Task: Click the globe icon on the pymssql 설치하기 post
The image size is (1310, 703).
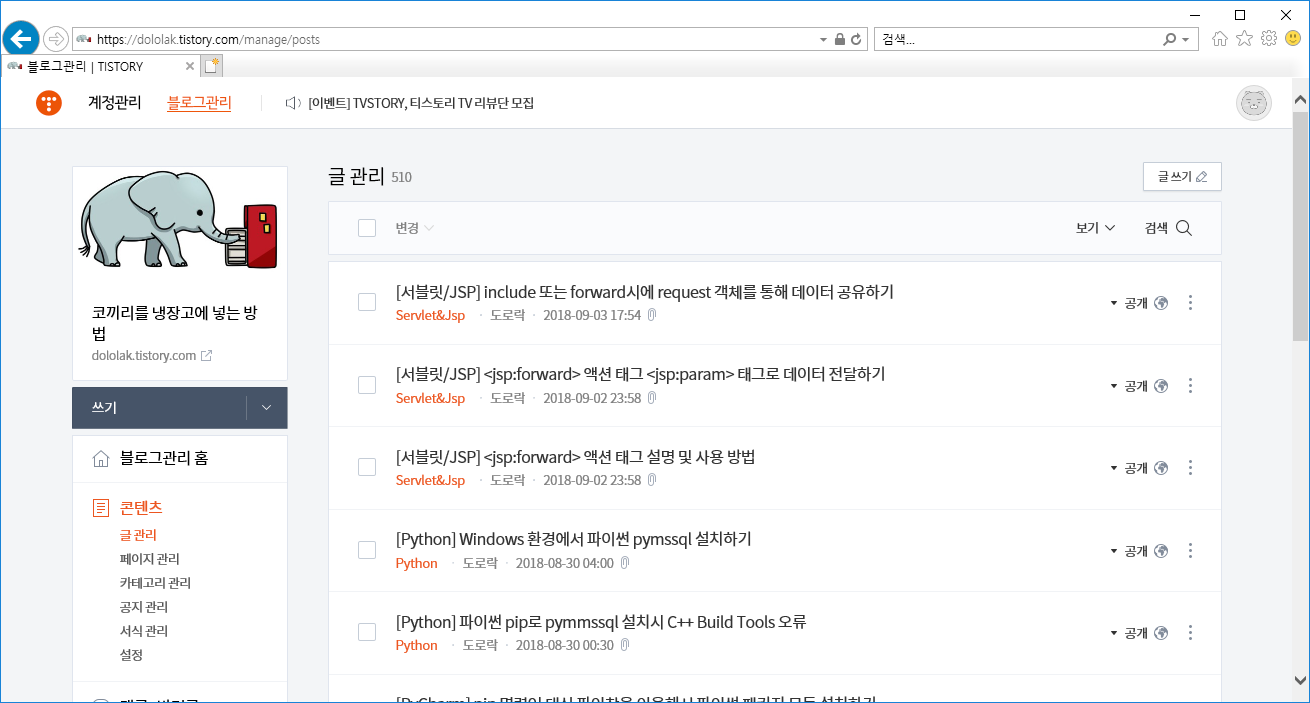Action: pyautogui.click(x=1161, y=550)
